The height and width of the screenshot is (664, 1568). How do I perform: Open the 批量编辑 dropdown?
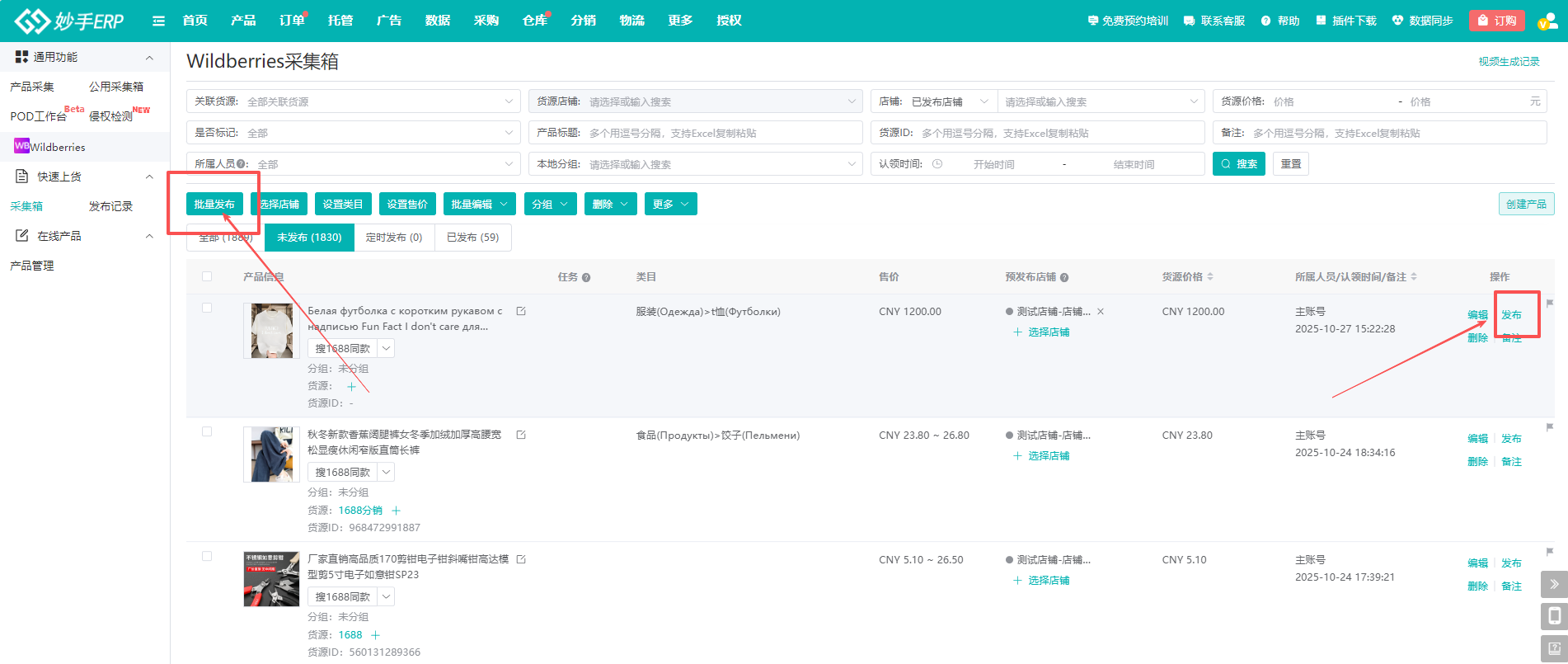(x=479, y=204)
